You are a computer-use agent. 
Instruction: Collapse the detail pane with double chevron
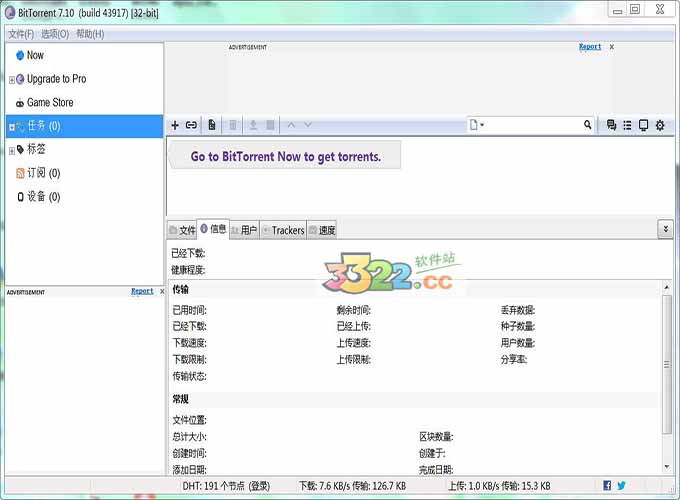click(x=666, y=229)
